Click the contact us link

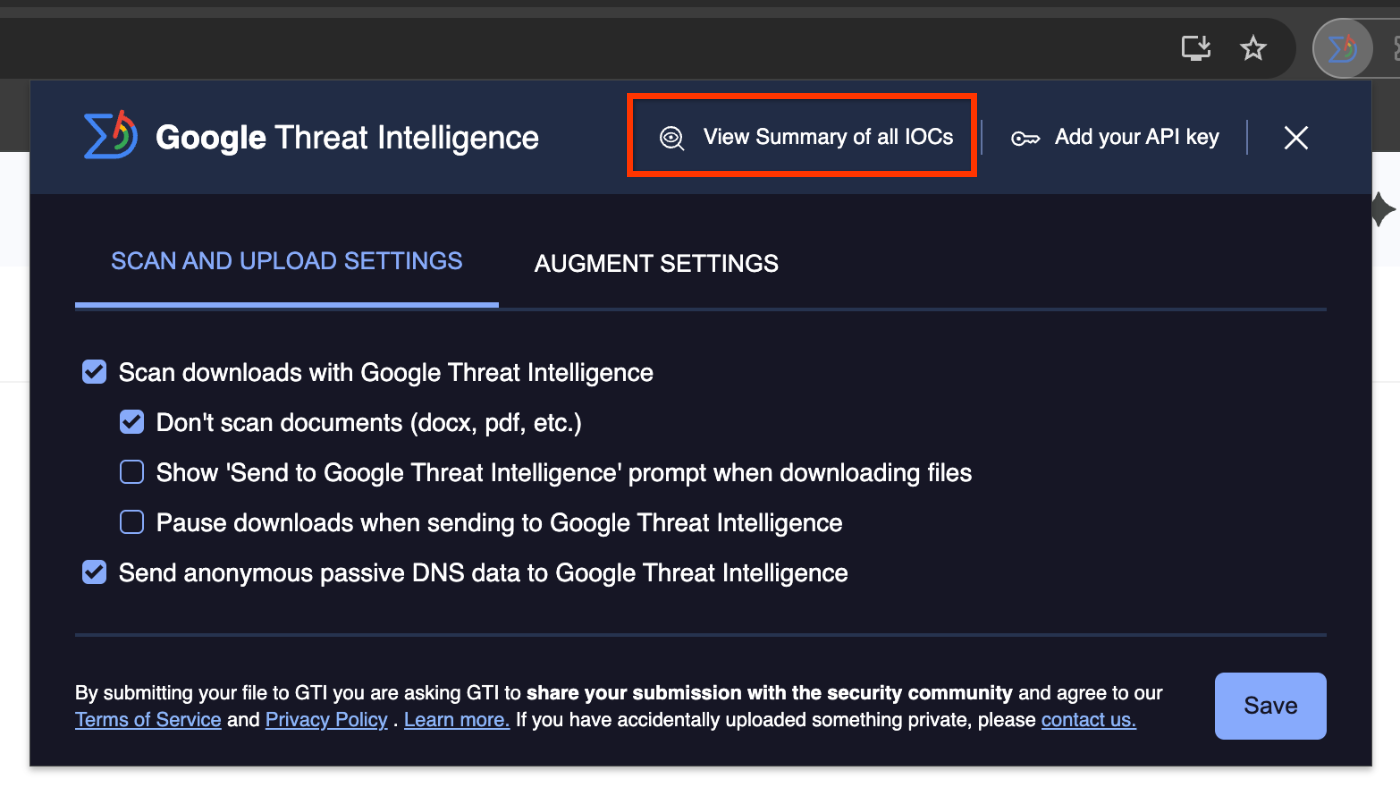(x=1088, y=720)
